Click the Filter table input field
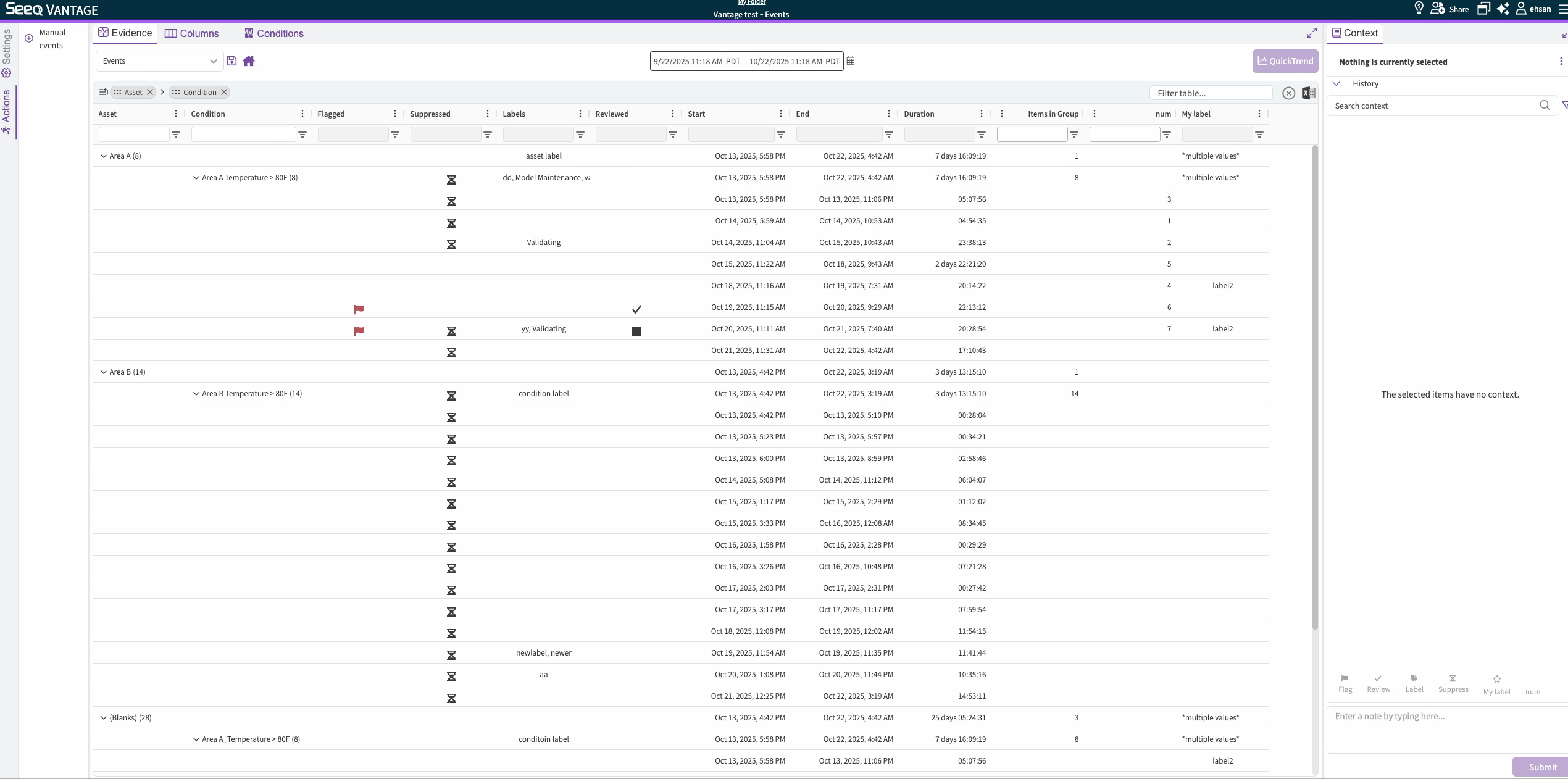 (1211, 93)
